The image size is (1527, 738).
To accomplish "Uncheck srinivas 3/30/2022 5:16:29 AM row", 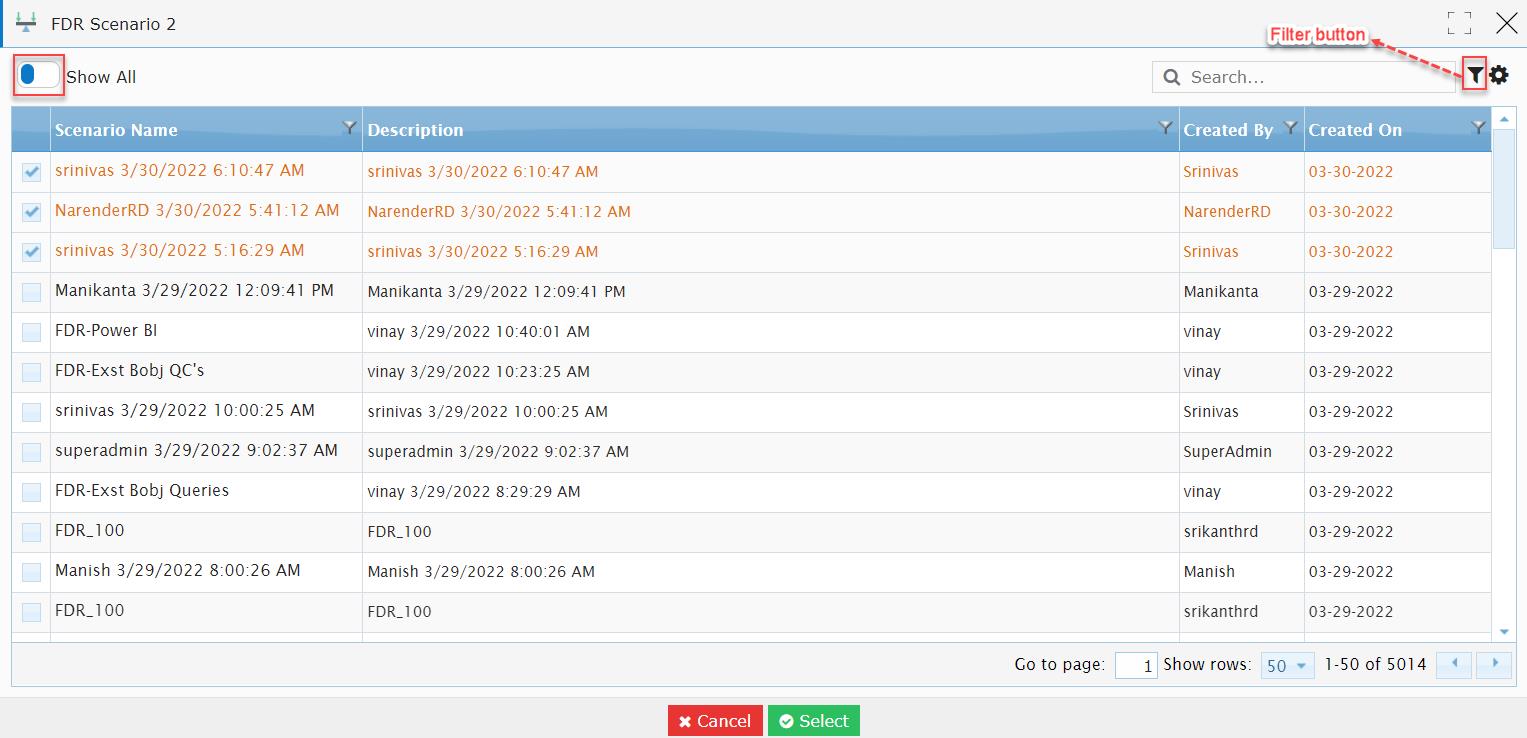I will tap(32, 252).
